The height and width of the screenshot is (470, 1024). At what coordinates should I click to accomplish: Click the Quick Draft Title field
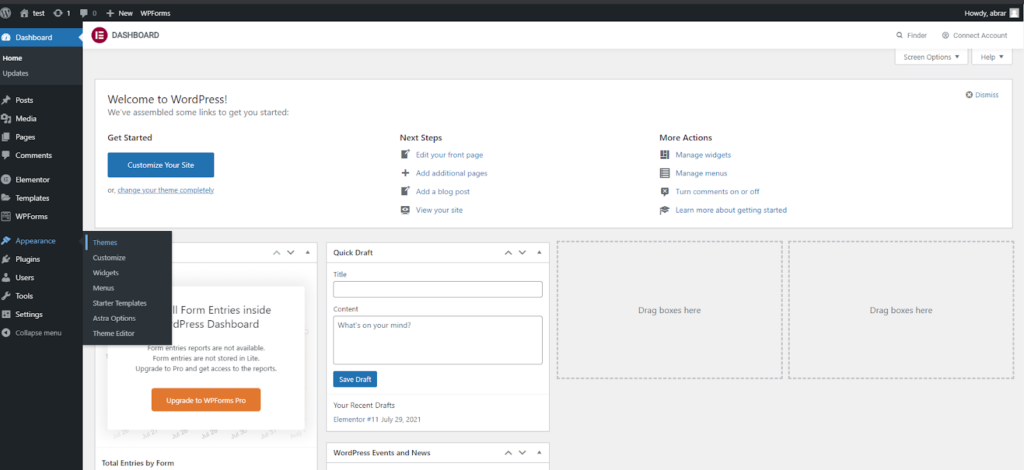tap(437, 289)
